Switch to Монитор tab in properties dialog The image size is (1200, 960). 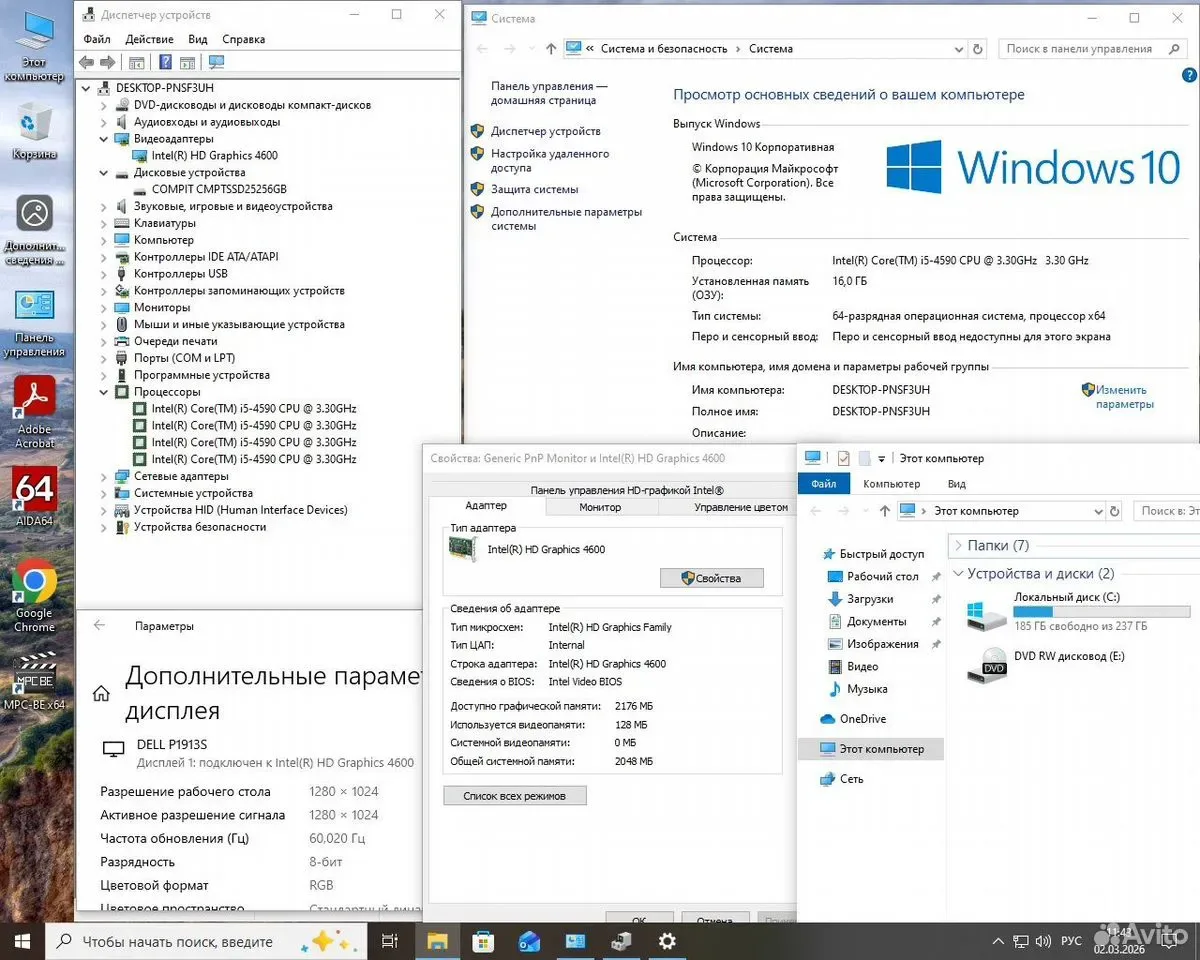click(x=600, y=507)
